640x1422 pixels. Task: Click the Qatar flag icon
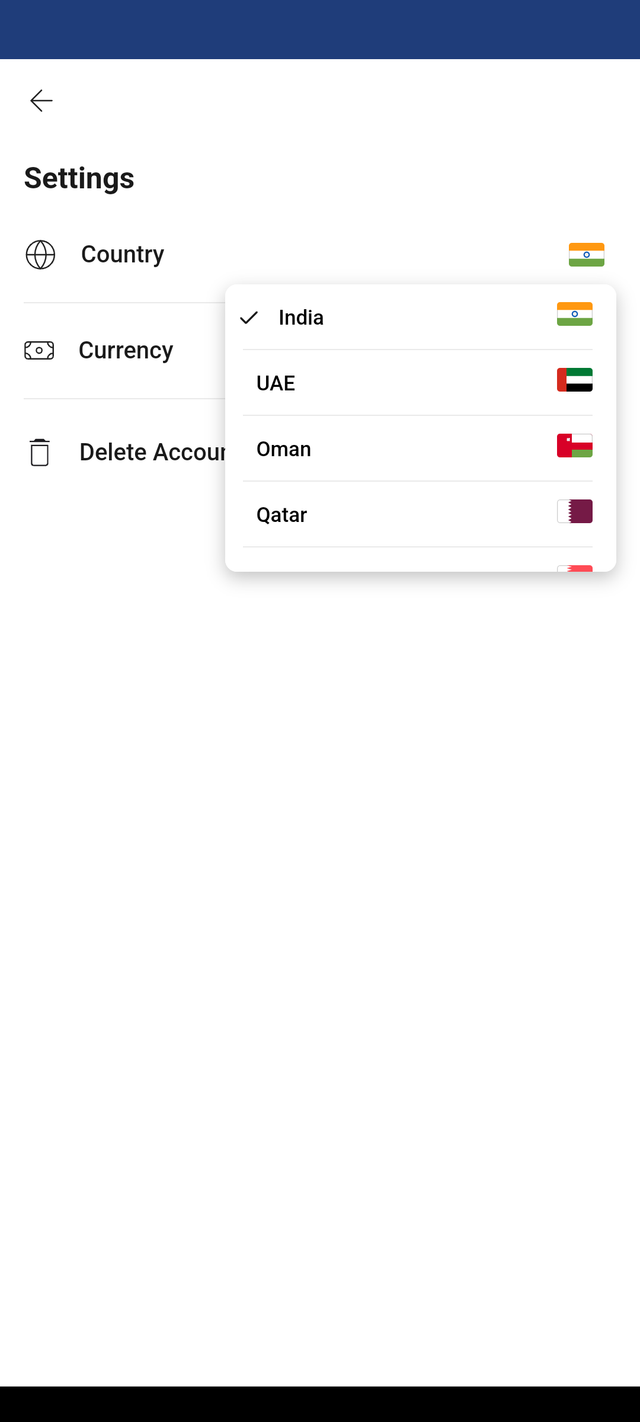(574, 512)
